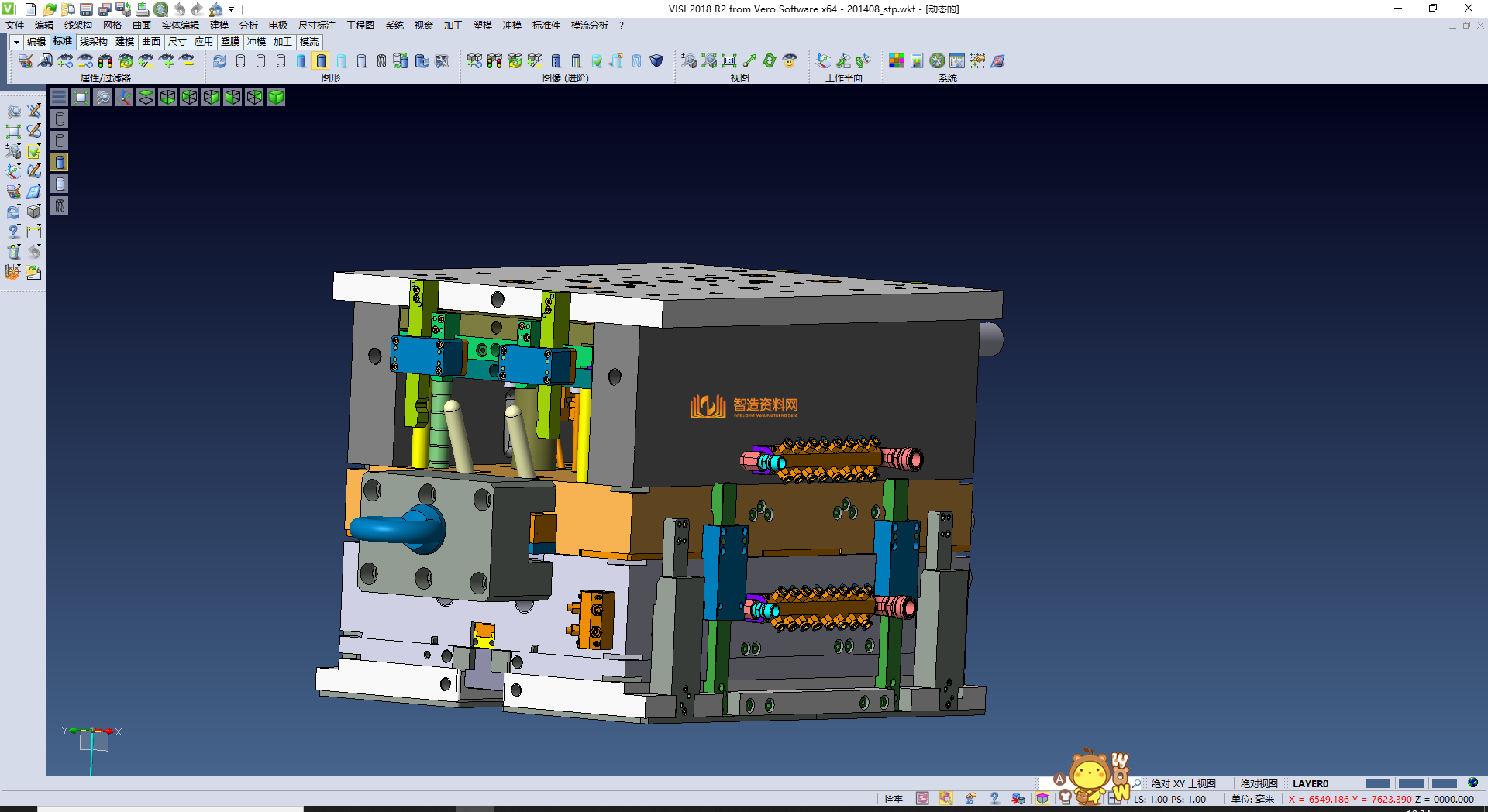Click the Save icon in quick access toolbar
This screenshot has width=1488, height=812.
[86, 9]
